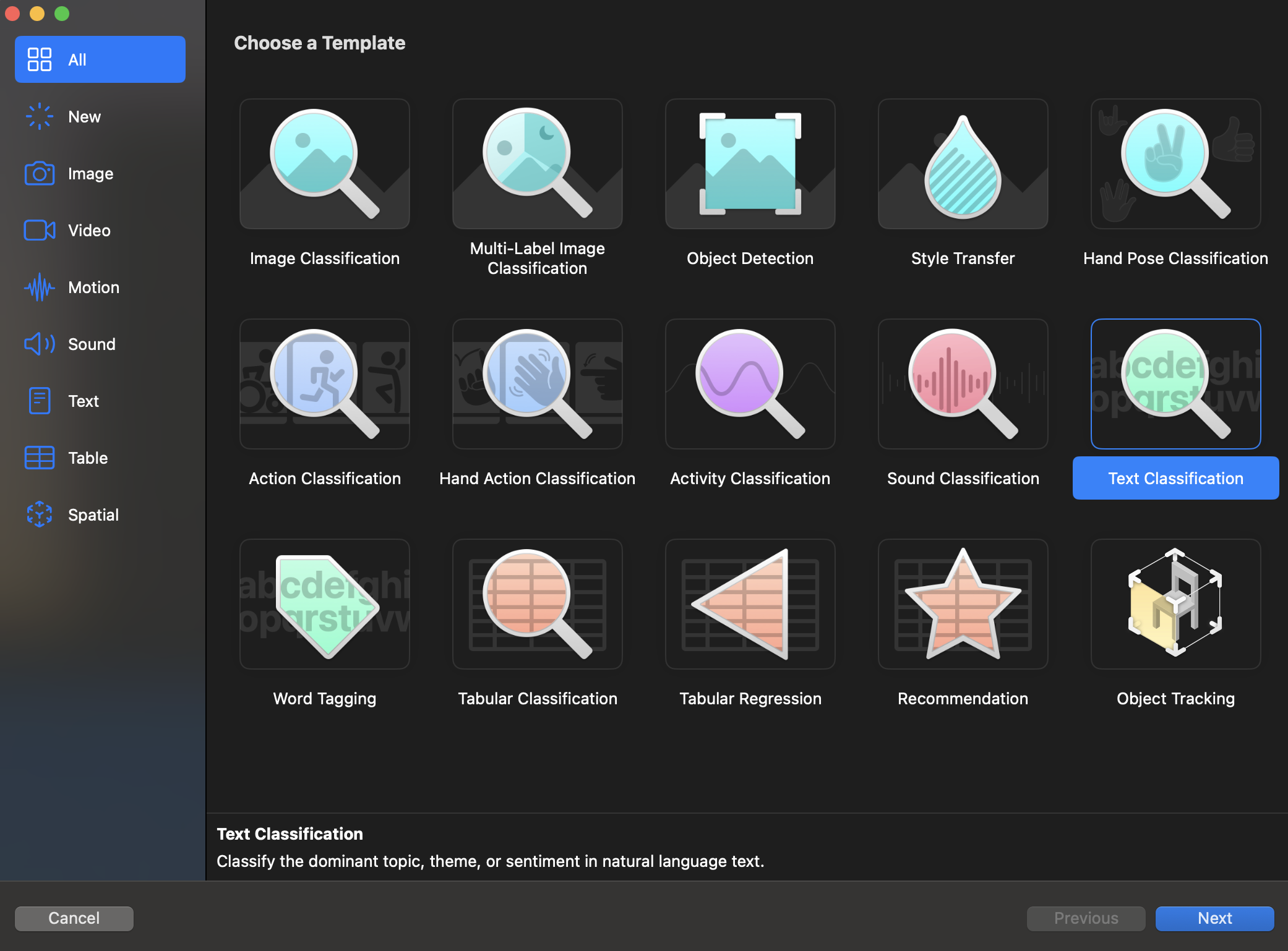
Task: Select the Hand Pose Classification template
Action: click(x=1175, y=164)
